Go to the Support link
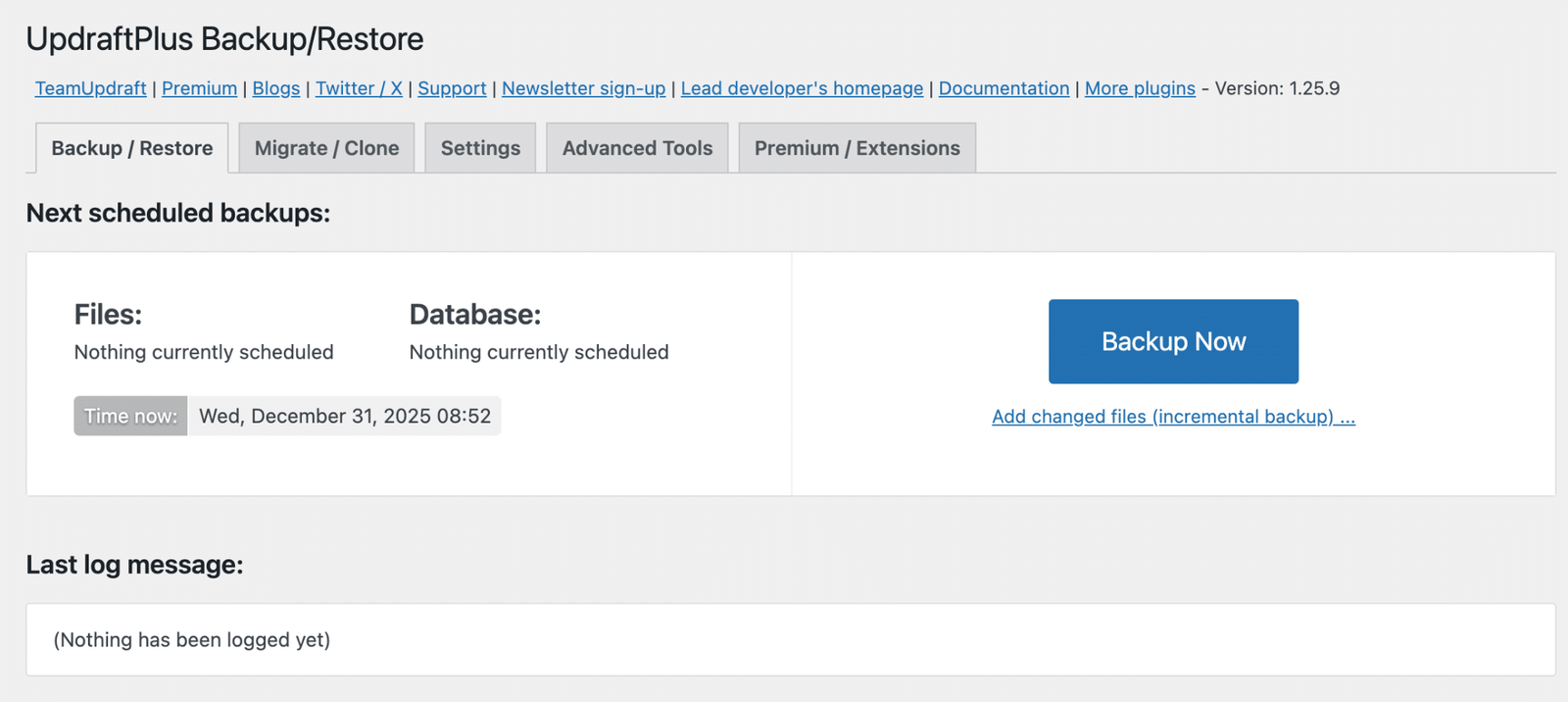The height and width of the screenshot is (702, 1568). (452, 88)
